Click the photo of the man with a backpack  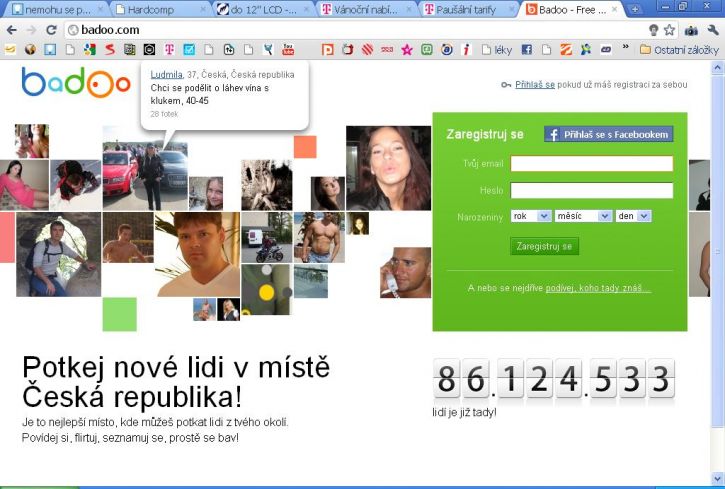pos(58,254)
